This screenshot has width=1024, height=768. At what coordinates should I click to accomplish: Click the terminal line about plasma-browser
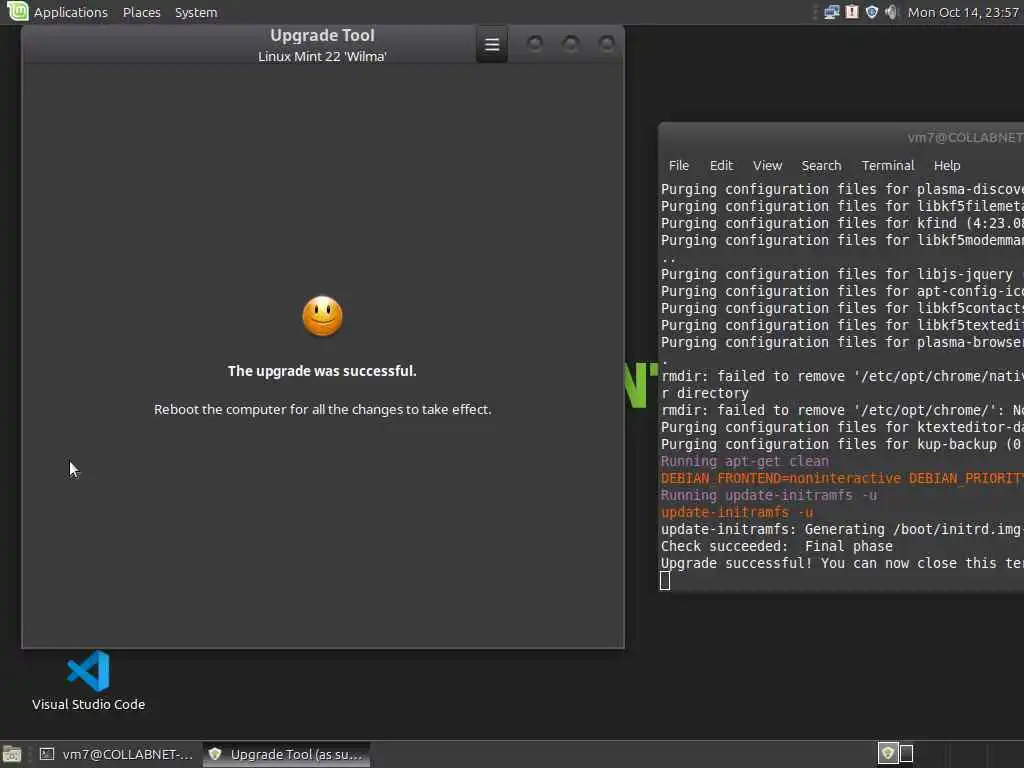pyautogui.click(x=842, y=342)
